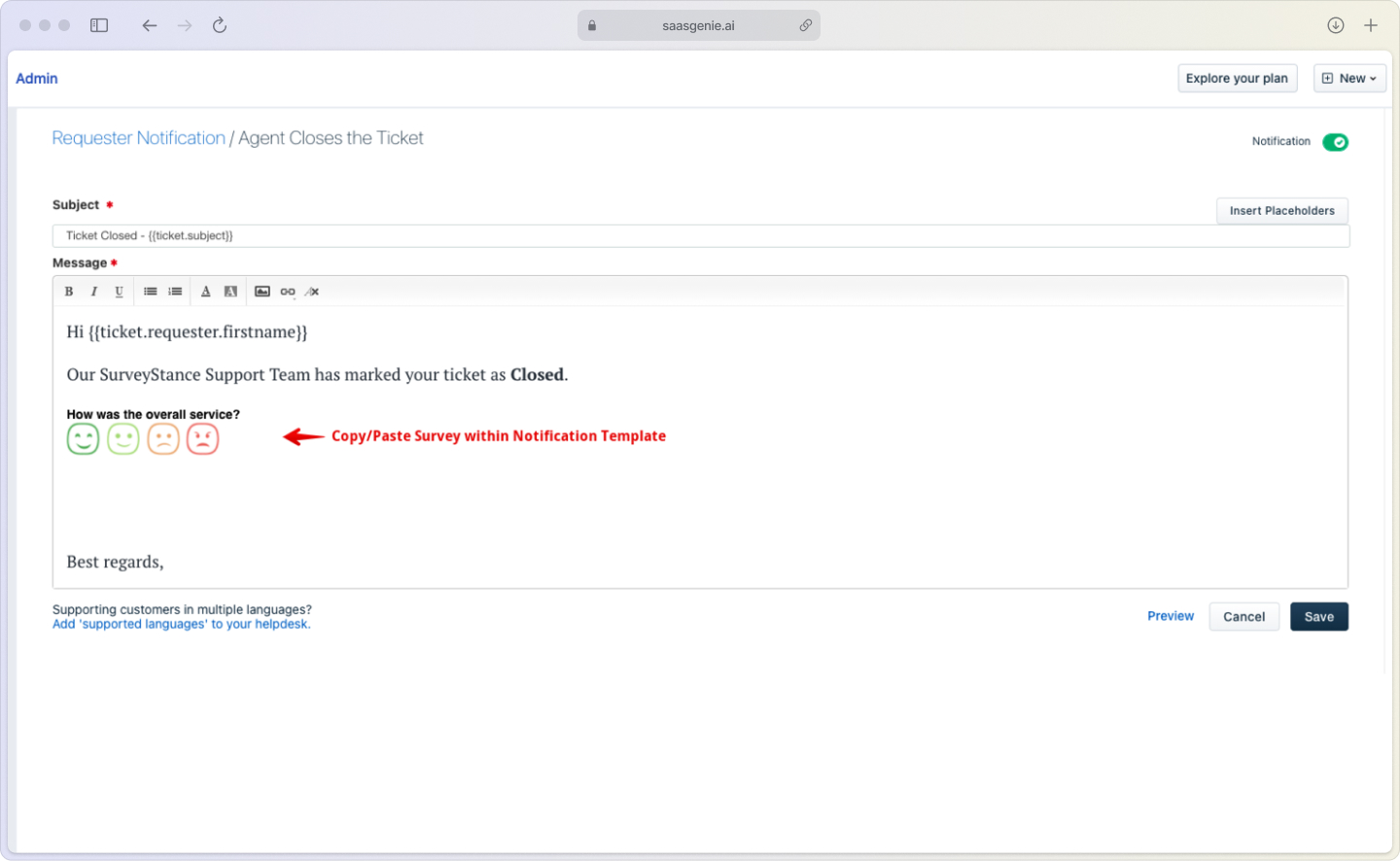Screen dimensions: 1400x861
Task: Underline text using the editor toolbar
Action: (118, 291)
